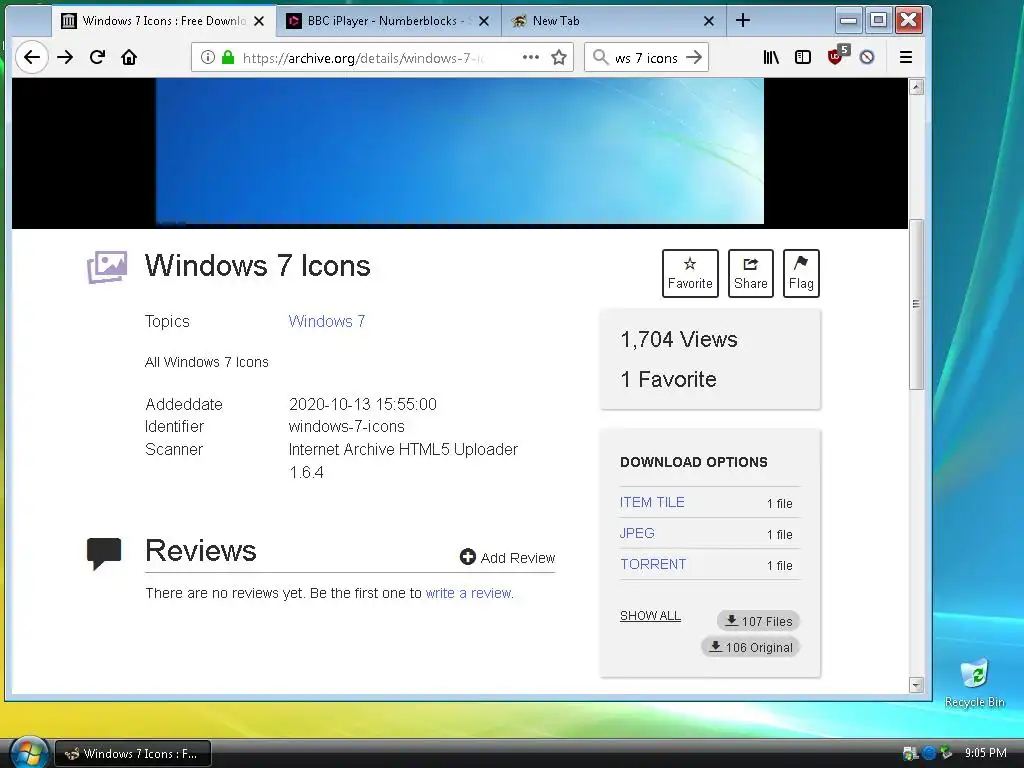Viewport: 1024px width, 768px height.
Task: Click the taskbar clock showing 9:05 PM
Action: click(x=985, y=753)
